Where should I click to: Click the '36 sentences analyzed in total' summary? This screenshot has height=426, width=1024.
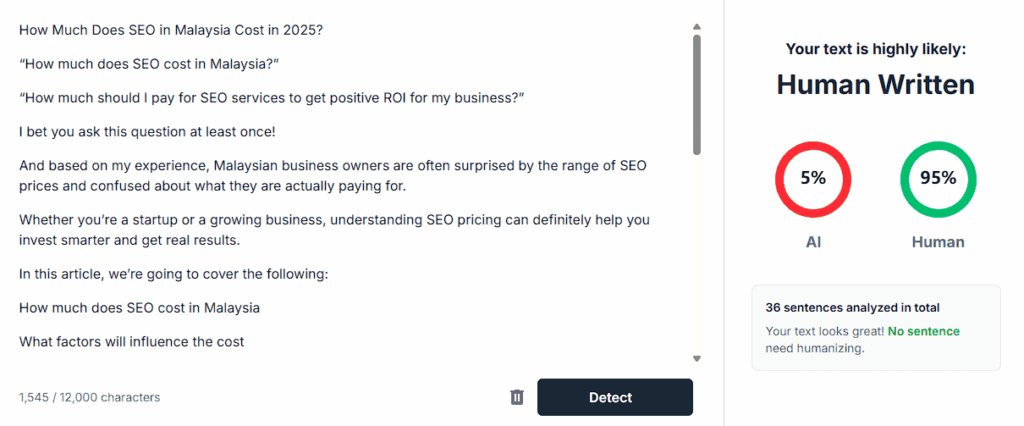click(852, 308)
